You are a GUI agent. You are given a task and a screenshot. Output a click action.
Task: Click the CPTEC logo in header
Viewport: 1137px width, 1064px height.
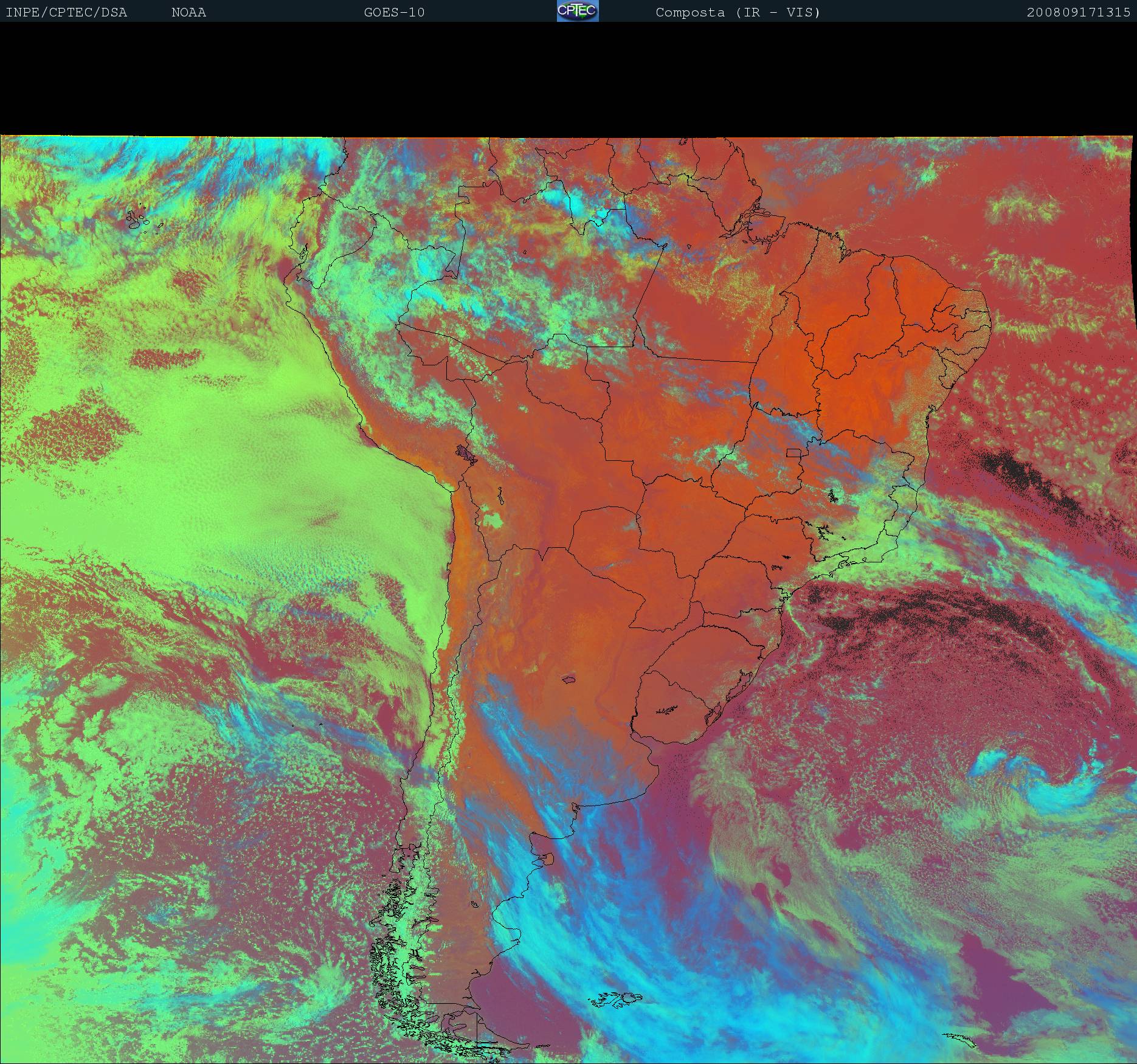pos(578,12)
